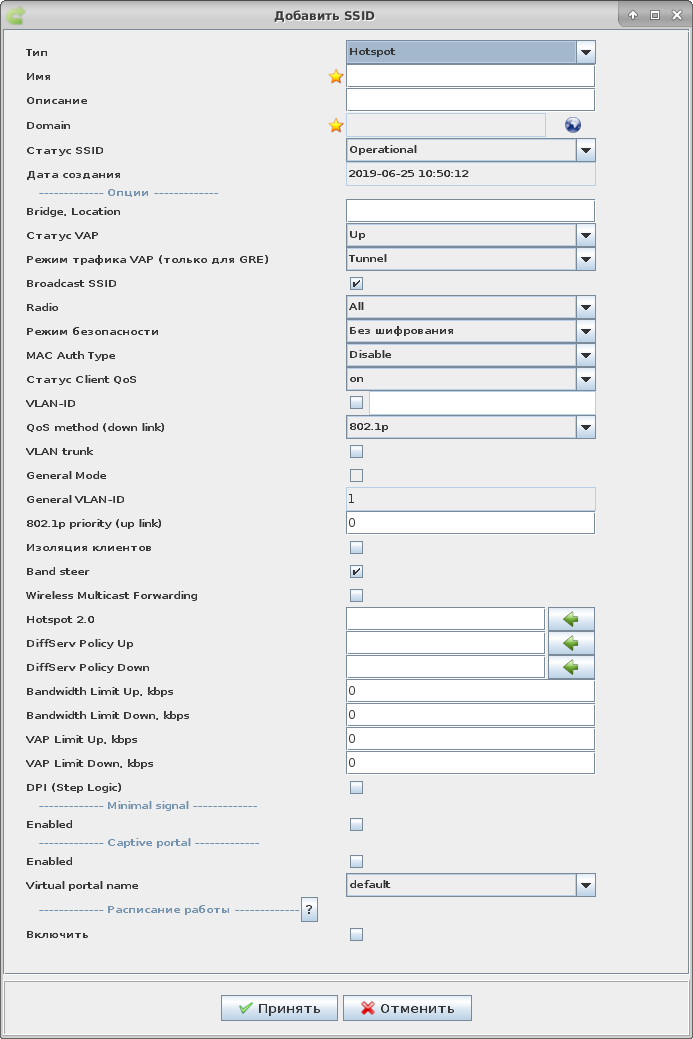Maximize the Add SSID dialog window
Screen dimensions: 693x1039
[x=655, y=16]
